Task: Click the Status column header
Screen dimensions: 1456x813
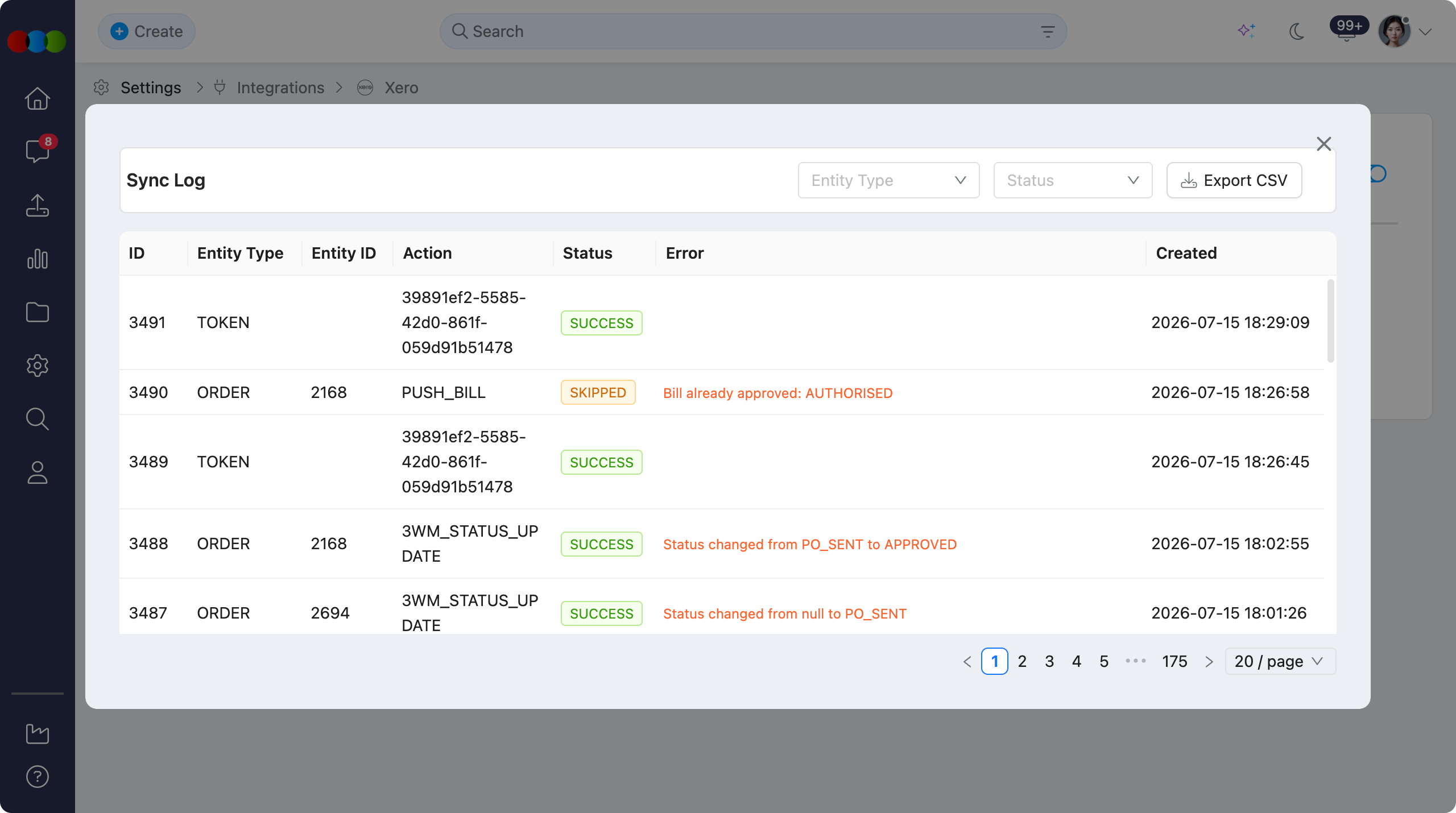Action: 588,253
